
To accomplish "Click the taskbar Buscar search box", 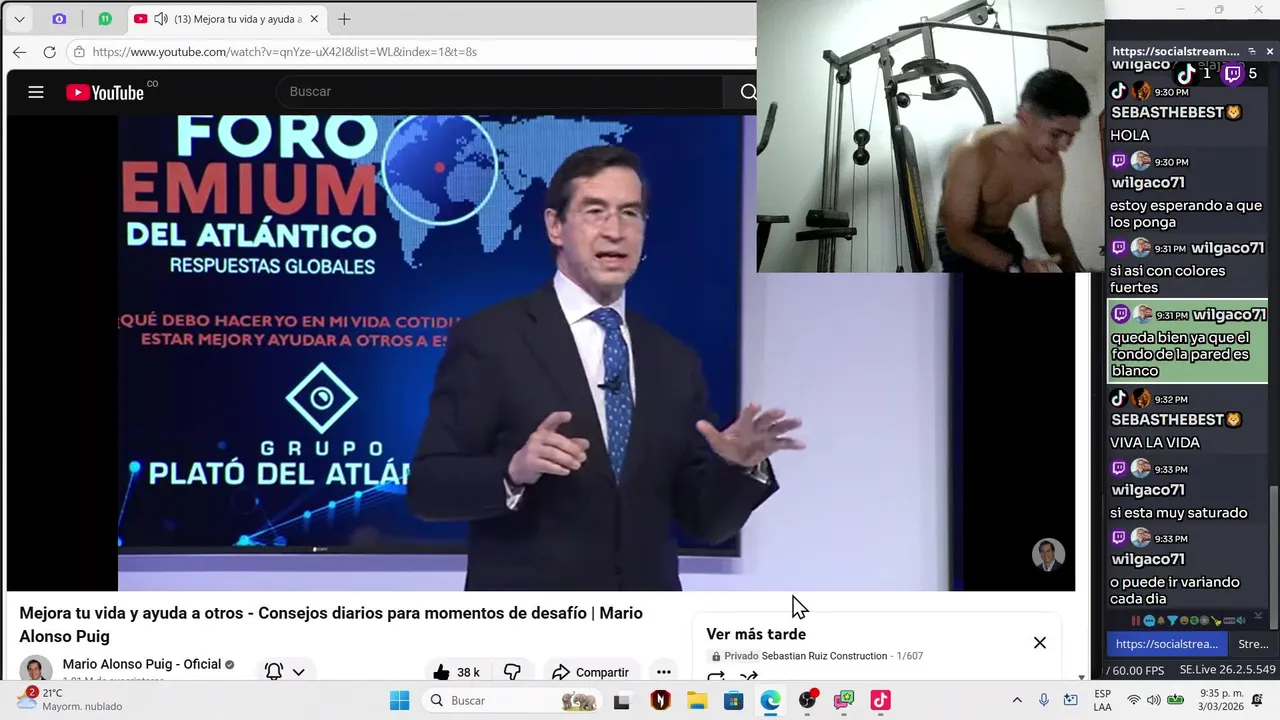I will pyautogui.click(x=512, y=700).
